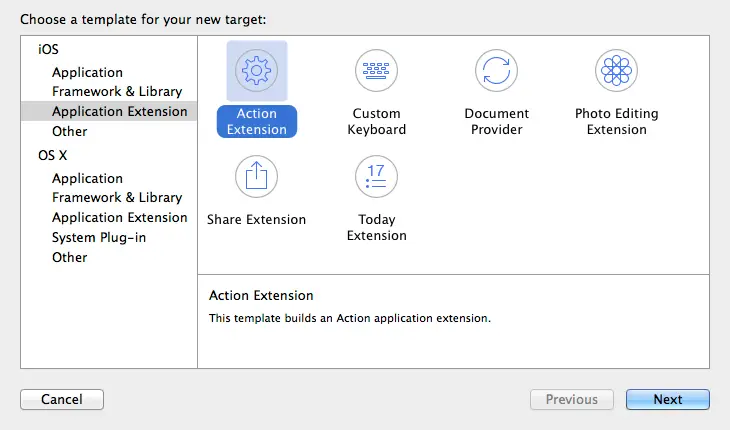Click the Action Extension label
Screen dimensions: 730x430
pyautogui.click(x=257, y=121)
